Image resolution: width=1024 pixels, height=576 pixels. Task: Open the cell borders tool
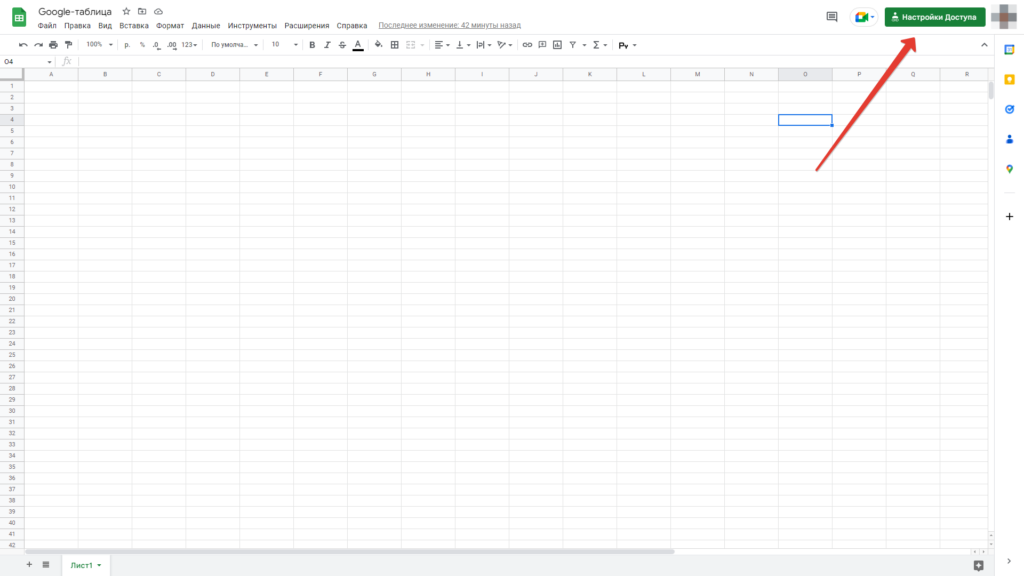[x=394, y=45]
